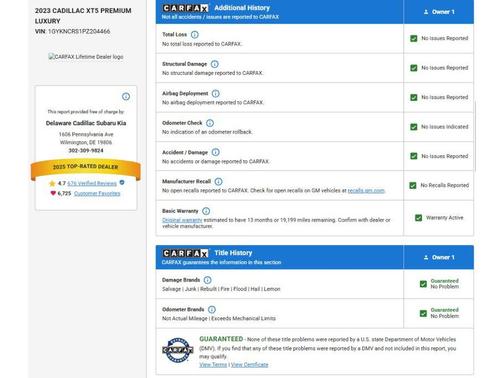
Task: Click the GUARANTEED green heading text
Action: tap(221, 339)
